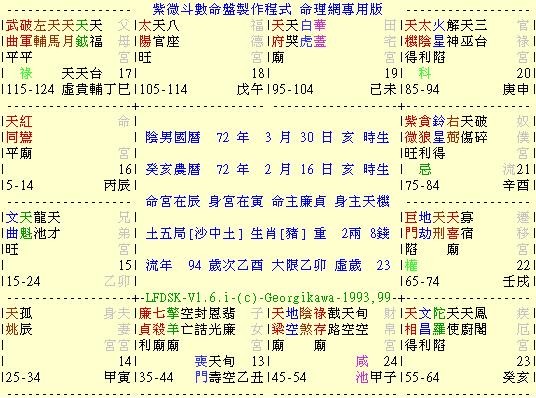Click the green 權 transformation marker
The height and width of the screenshot is (398, 536).
(411, 265)
